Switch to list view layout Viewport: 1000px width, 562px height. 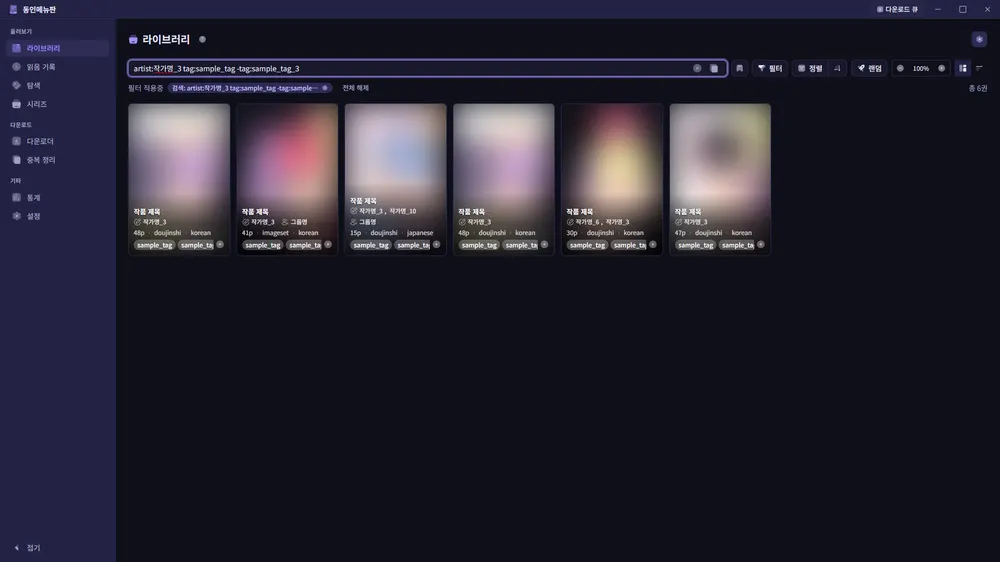pyautogui.click(x=980, y=68)
